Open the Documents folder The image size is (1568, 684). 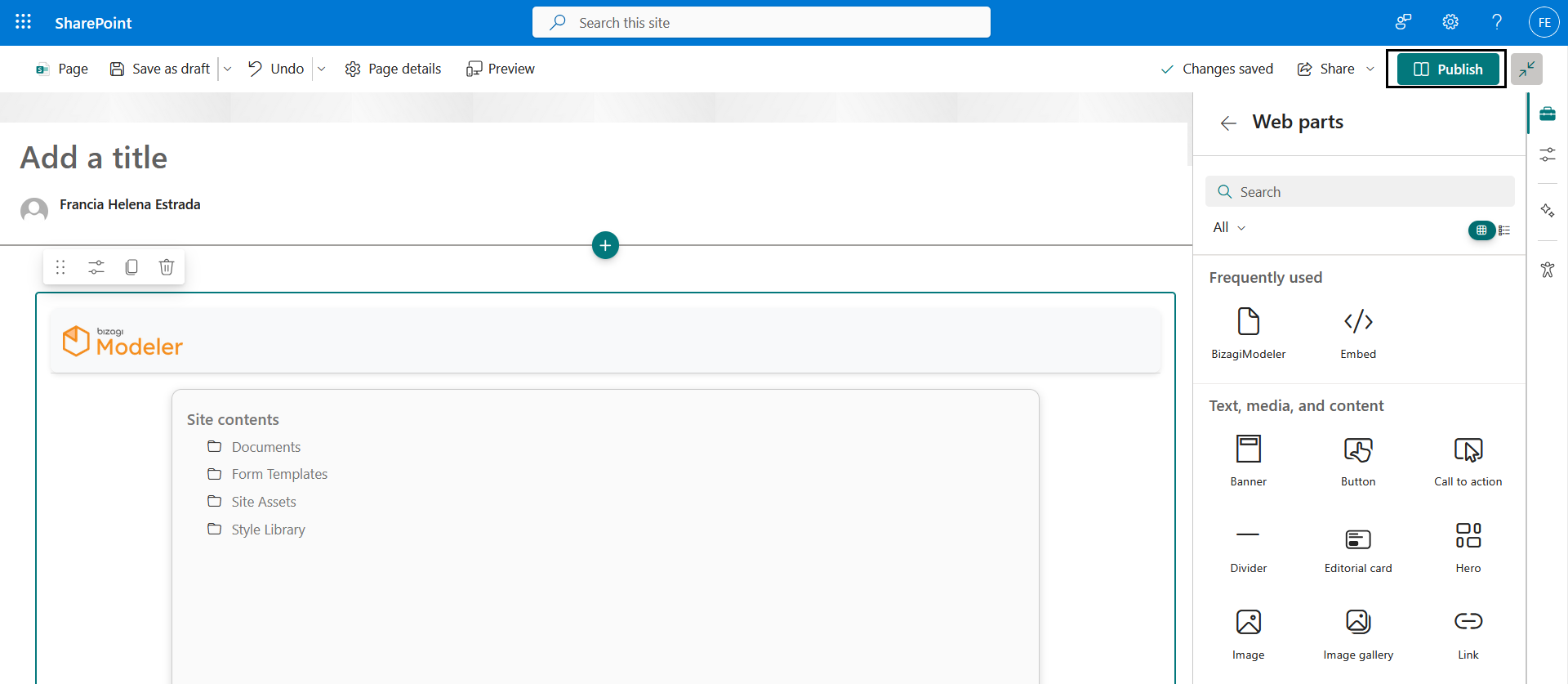point(254,447)
